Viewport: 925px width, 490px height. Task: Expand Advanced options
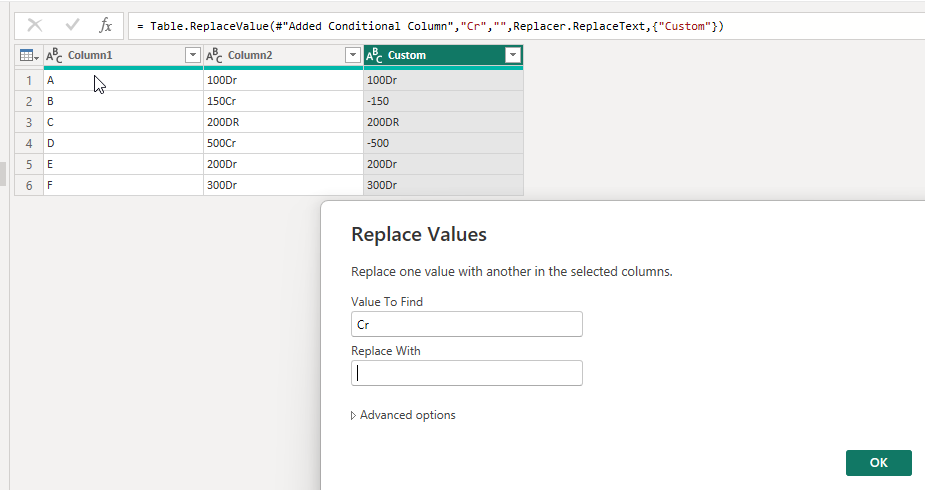click(403, 415)
